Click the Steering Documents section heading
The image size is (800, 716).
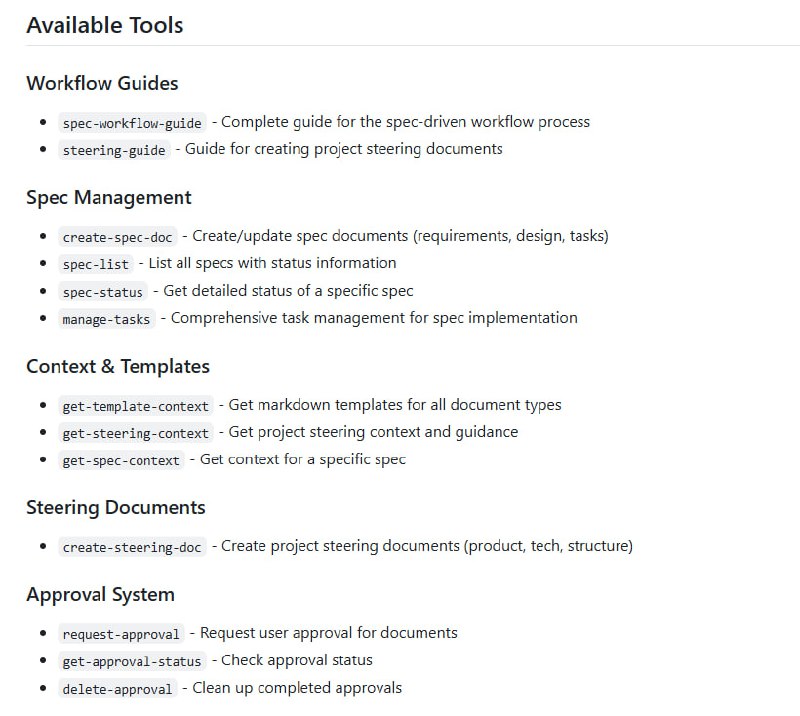pyautogui.click(x=116, y=508)
